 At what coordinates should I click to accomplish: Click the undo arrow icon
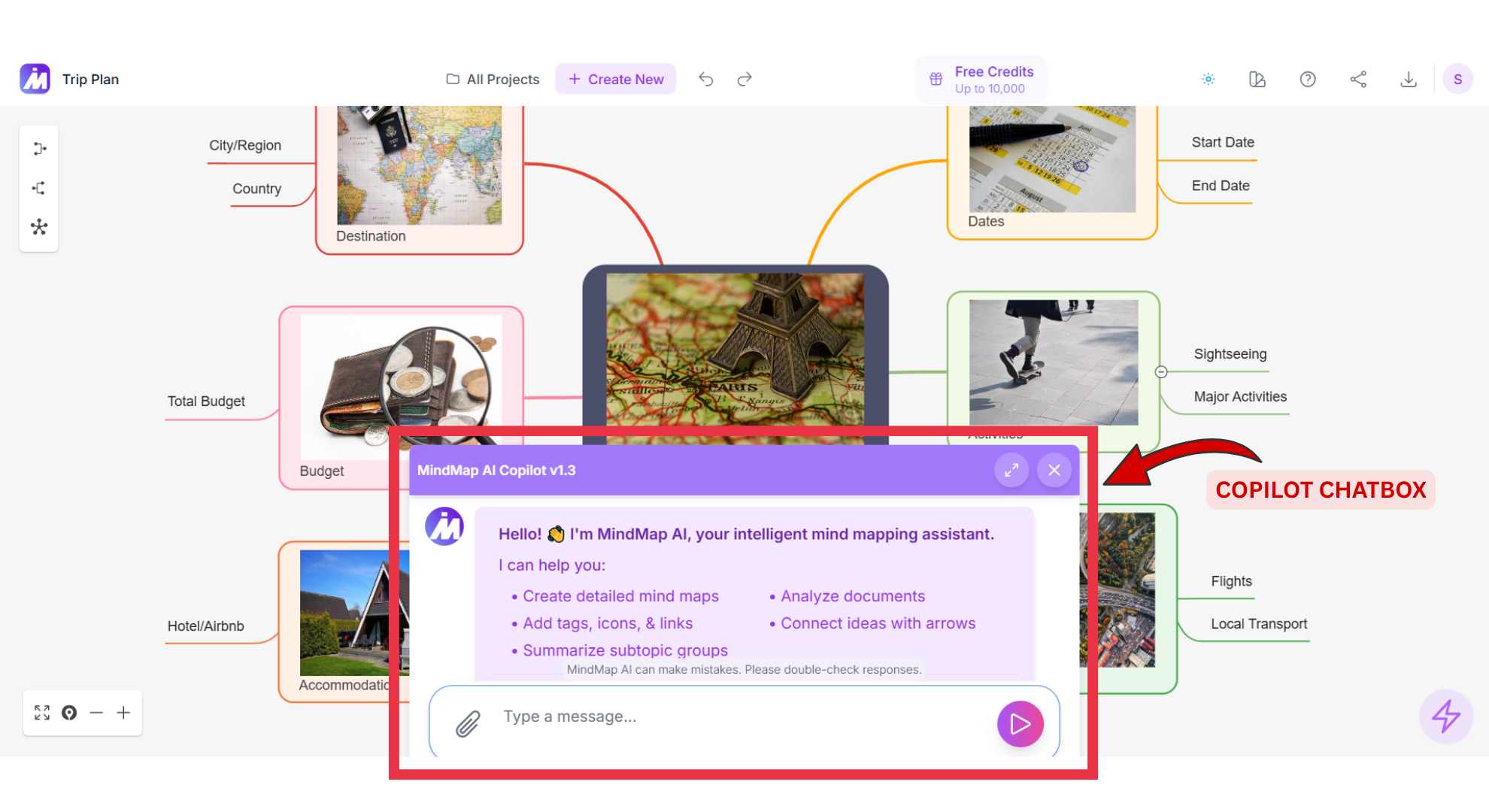coord(705,79)
